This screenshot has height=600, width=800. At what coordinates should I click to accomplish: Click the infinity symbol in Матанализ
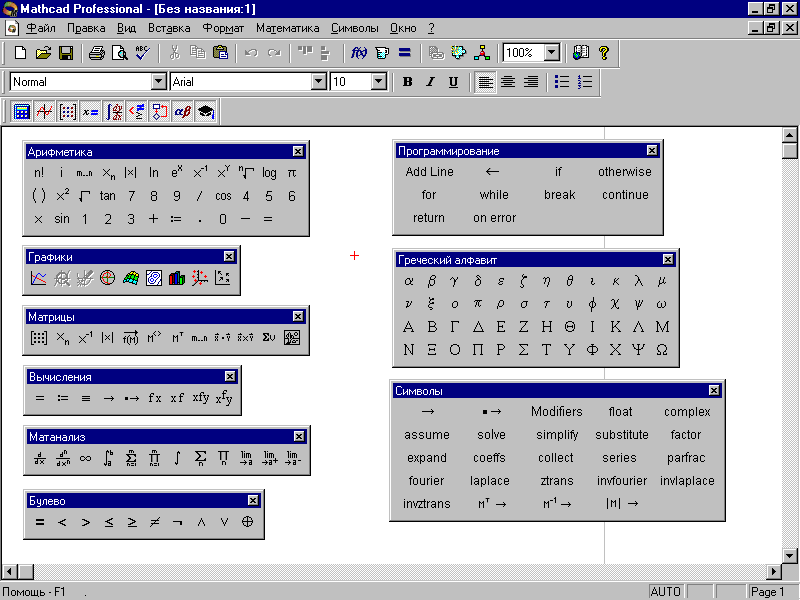86,458
